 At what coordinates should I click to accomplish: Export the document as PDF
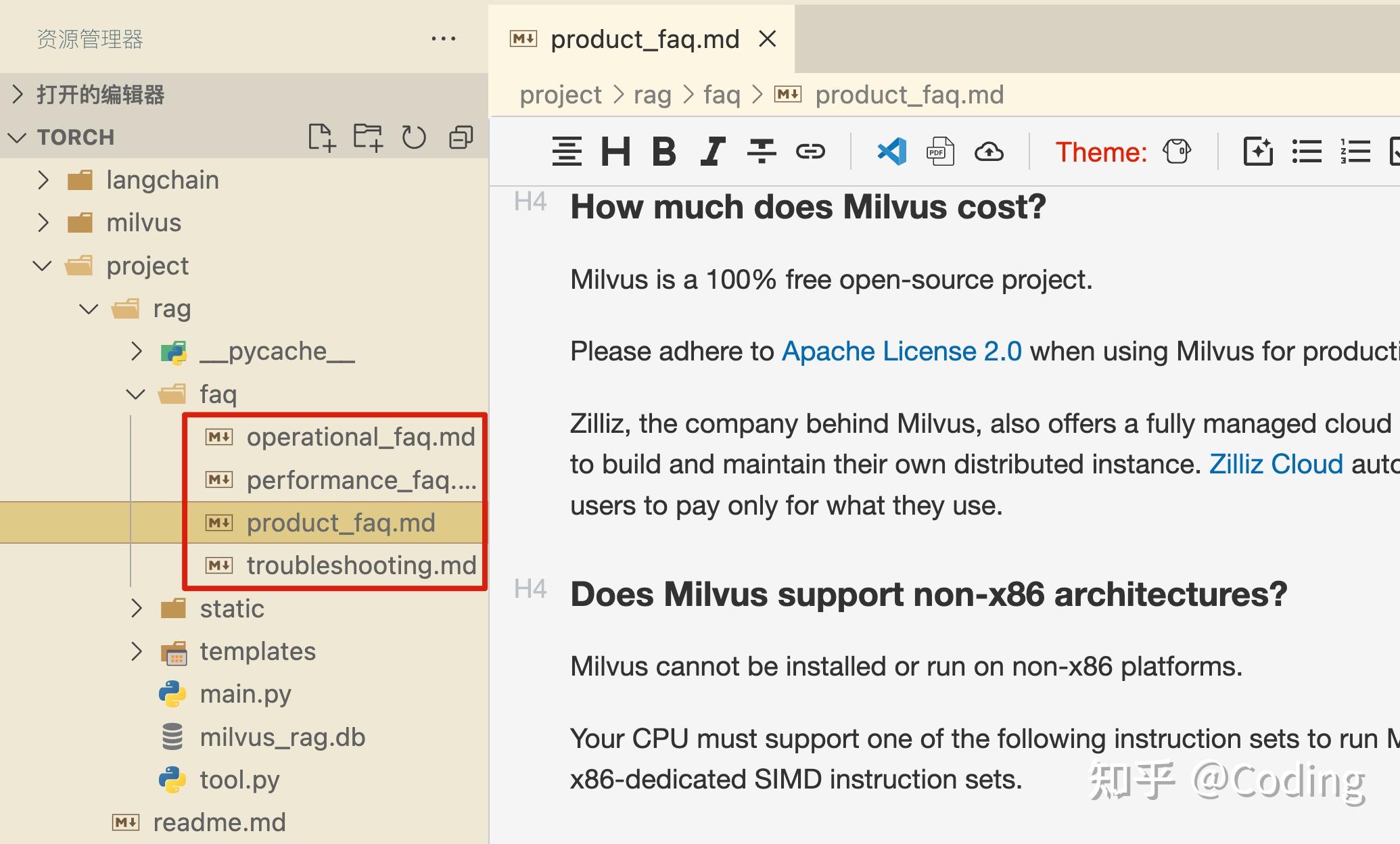click(939, 151)
